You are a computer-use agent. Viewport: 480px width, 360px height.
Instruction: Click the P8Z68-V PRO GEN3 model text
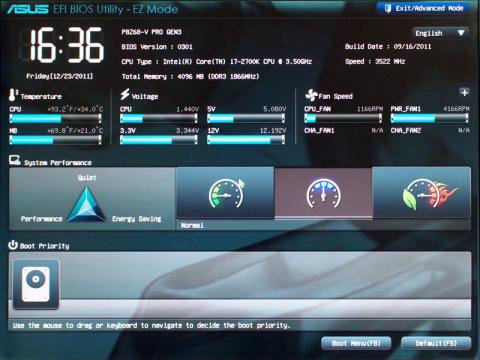[x=151, y=32]
